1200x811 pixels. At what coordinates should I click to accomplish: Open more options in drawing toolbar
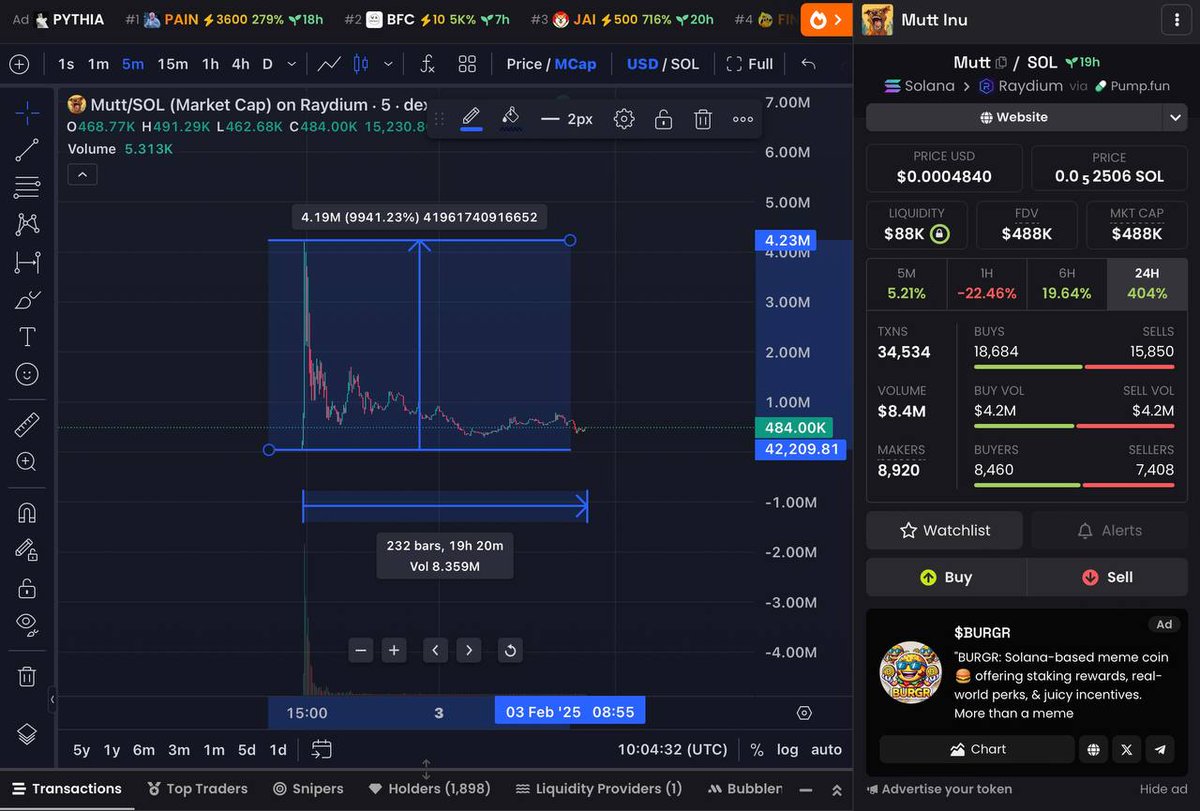click(743, 119)
